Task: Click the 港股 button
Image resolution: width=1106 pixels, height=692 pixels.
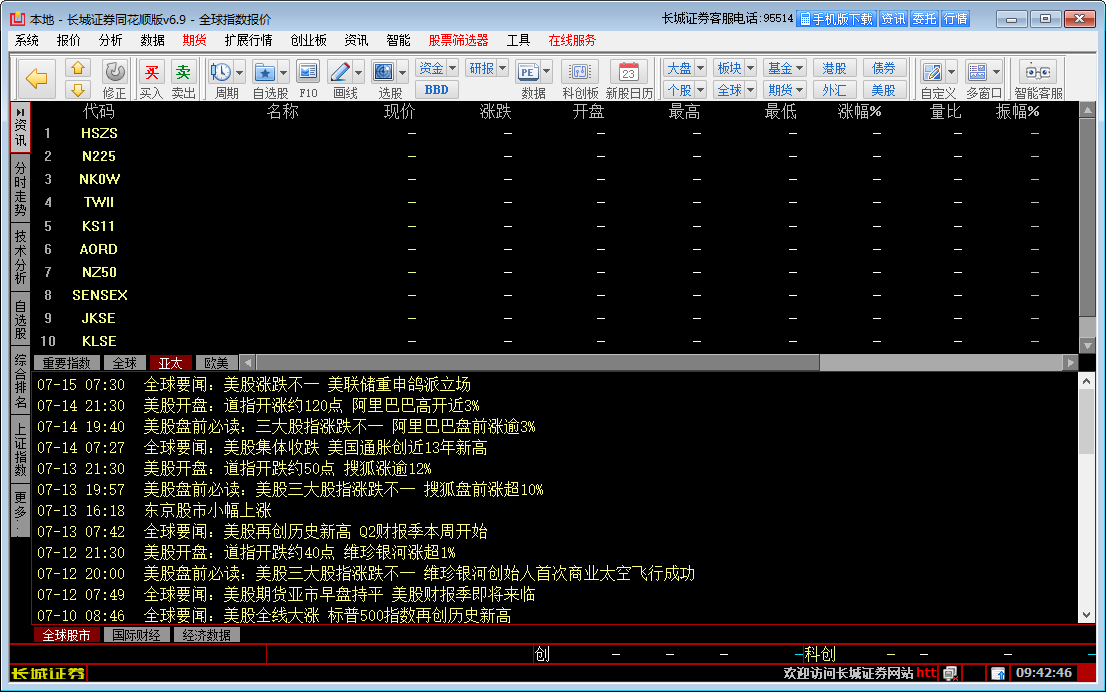Action: click(834, 68)
